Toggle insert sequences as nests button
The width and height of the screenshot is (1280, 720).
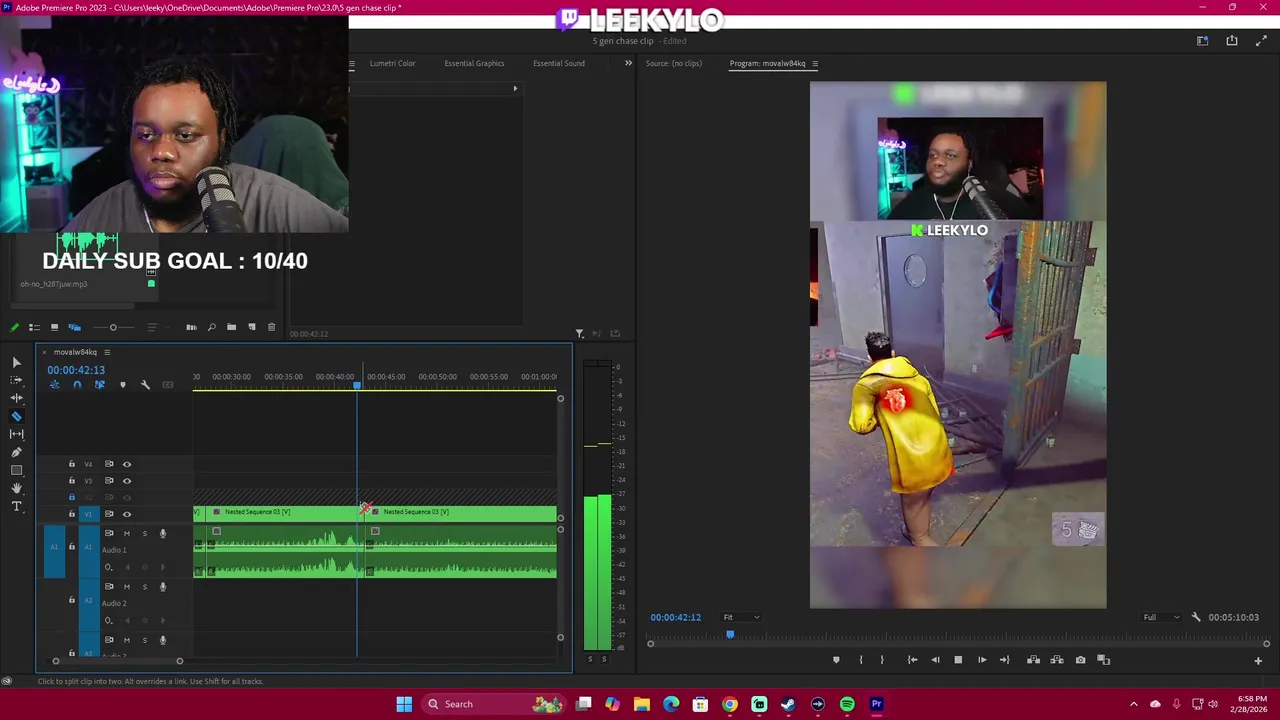pos(55,385)
